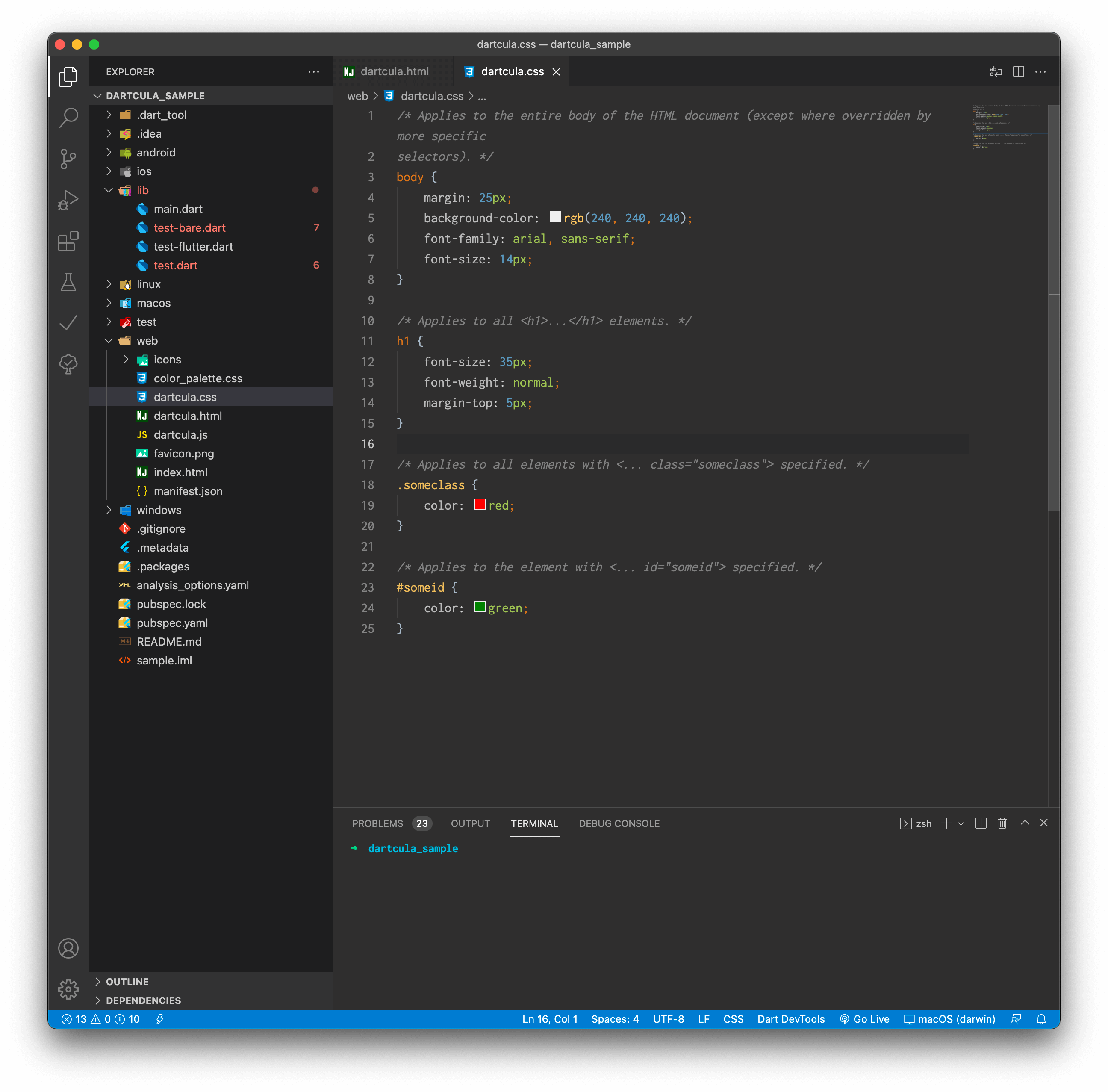Split the terminal pane

click(981, 823)
